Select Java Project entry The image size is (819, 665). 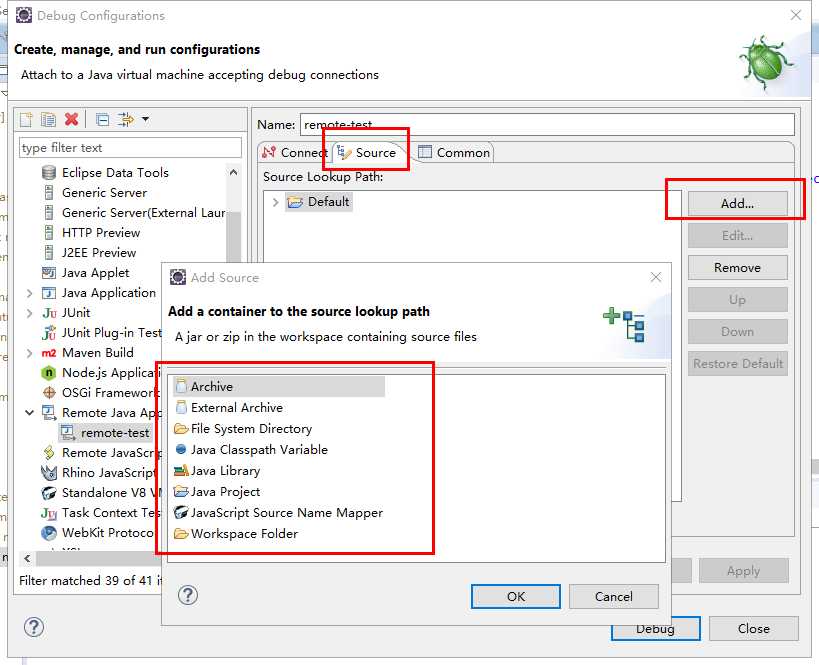click(217, 492)
